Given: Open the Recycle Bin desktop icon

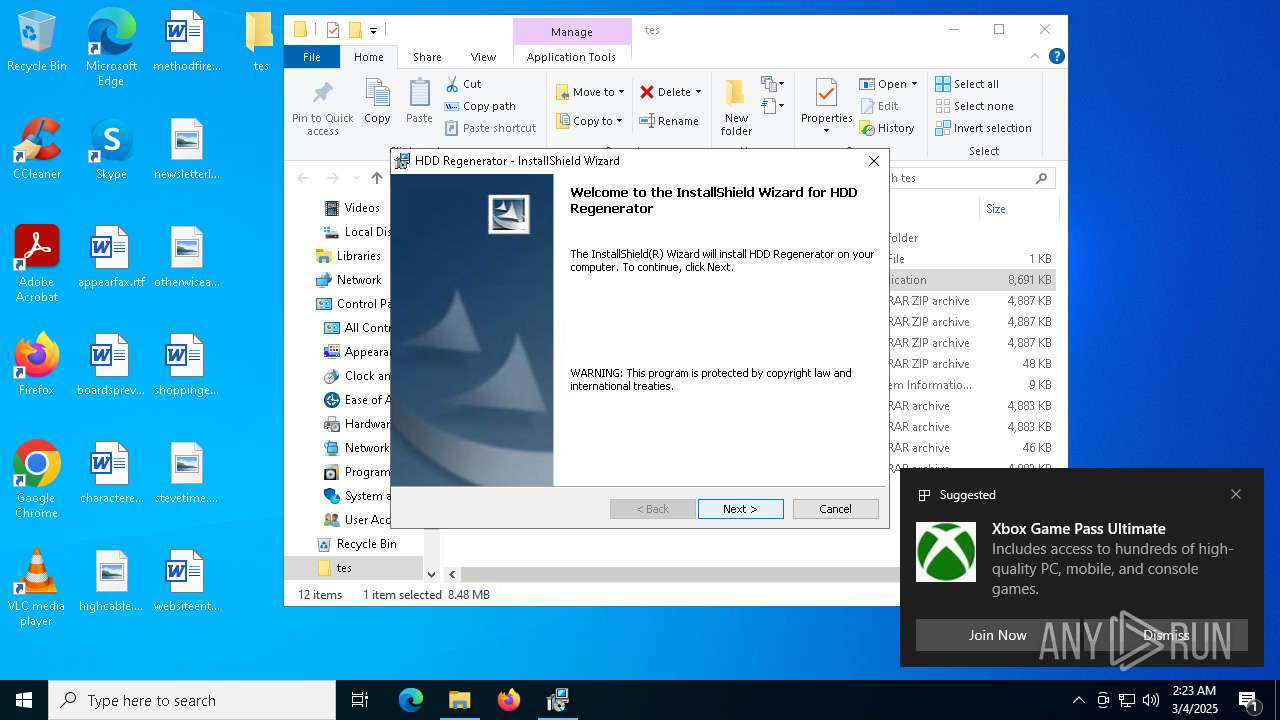Looking at the screenshot, I should (x=37, y=42).
